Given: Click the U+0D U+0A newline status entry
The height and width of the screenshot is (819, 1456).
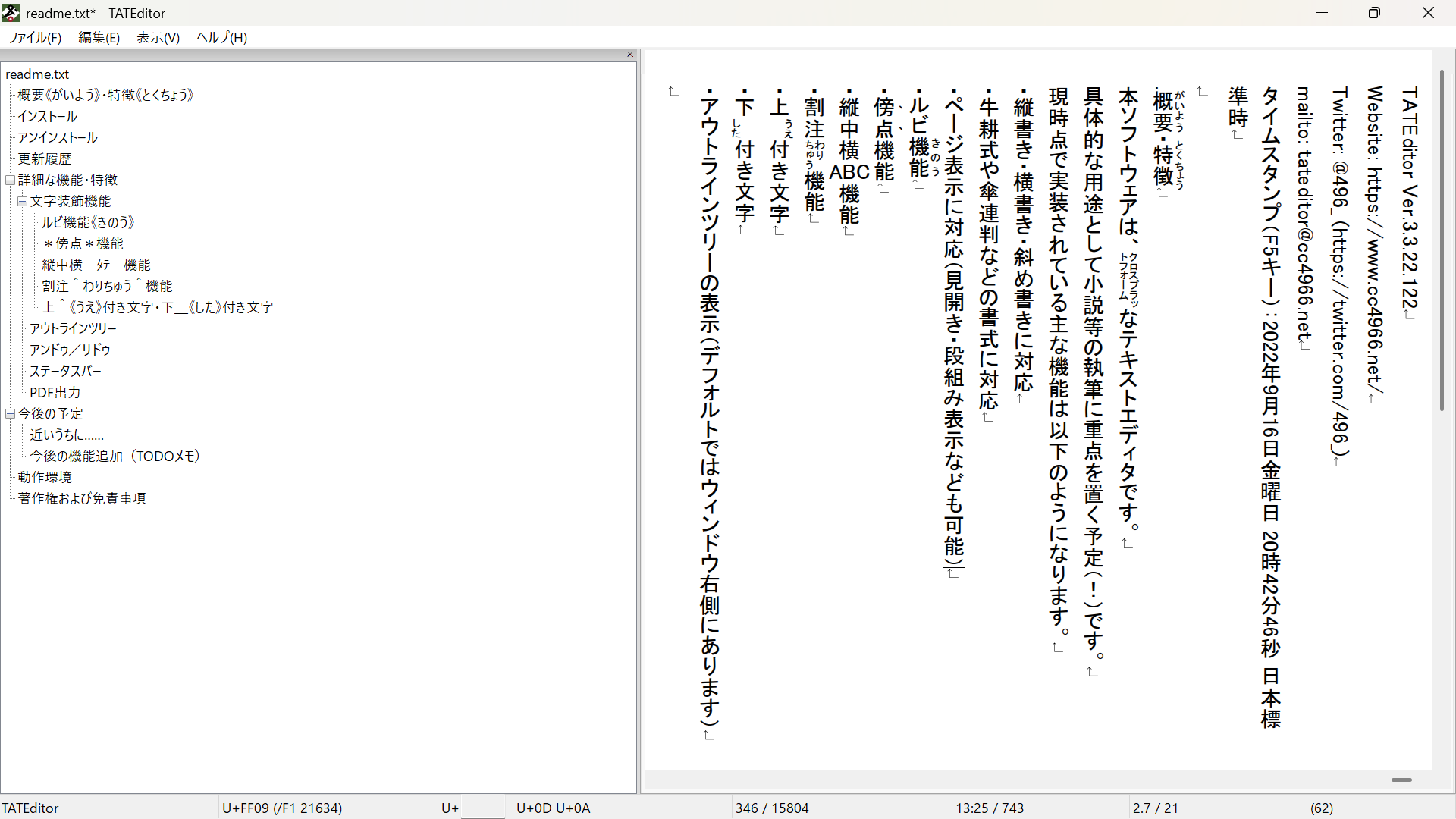Looking at the screenshot, I should pos(554,808).
